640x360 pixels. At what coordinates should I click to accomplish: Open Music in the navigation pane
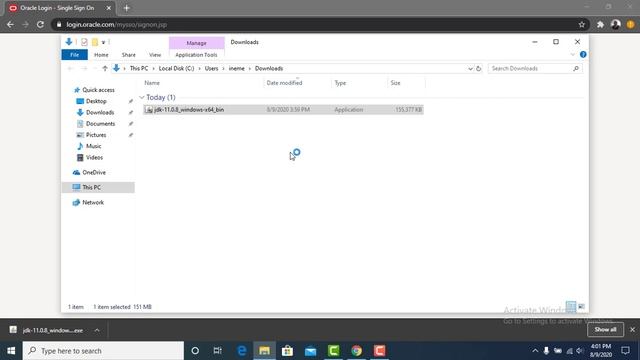coord(93,146)
